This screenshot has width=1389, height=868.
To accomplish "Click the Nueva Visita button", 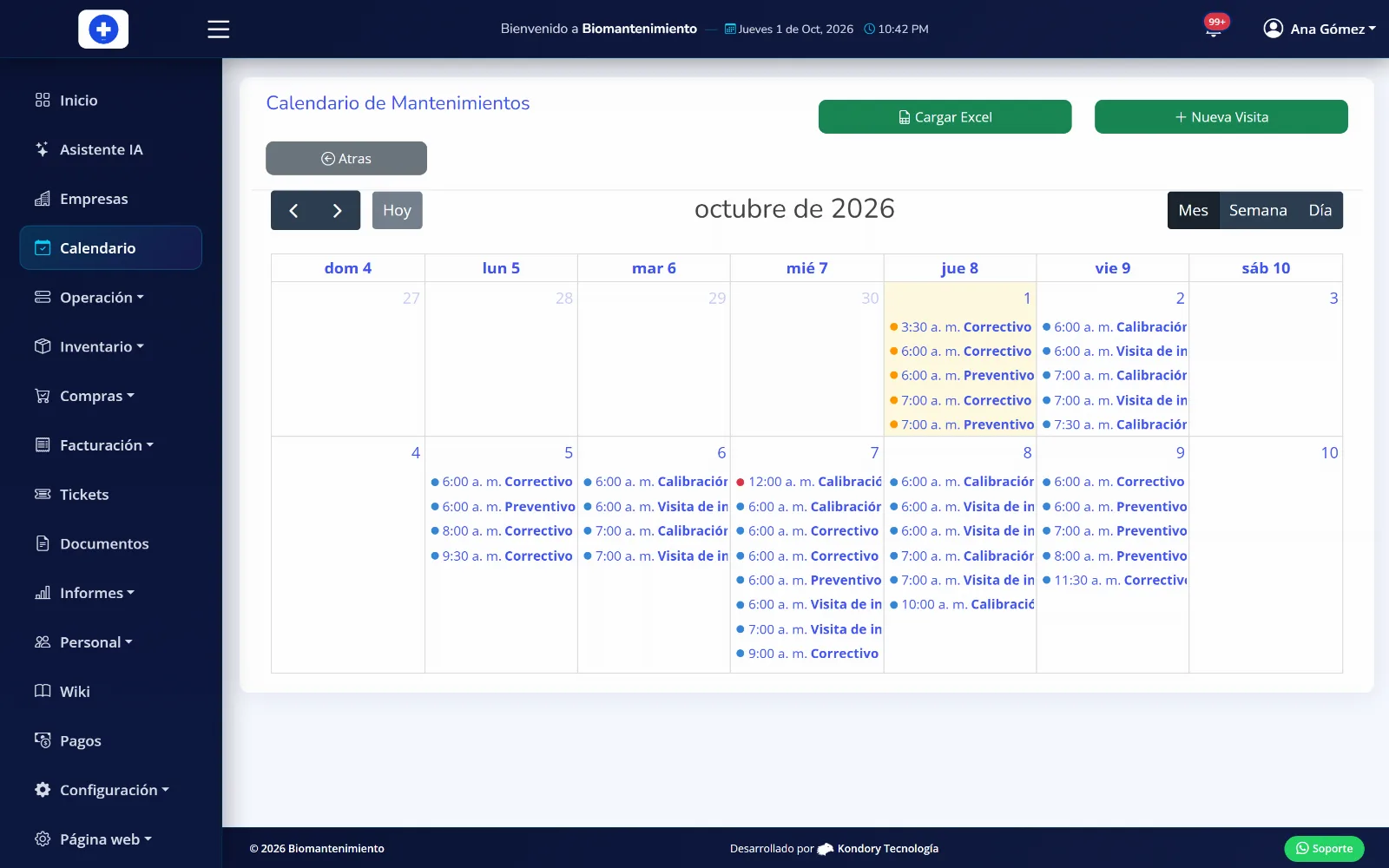I will tap(1221, 117).
